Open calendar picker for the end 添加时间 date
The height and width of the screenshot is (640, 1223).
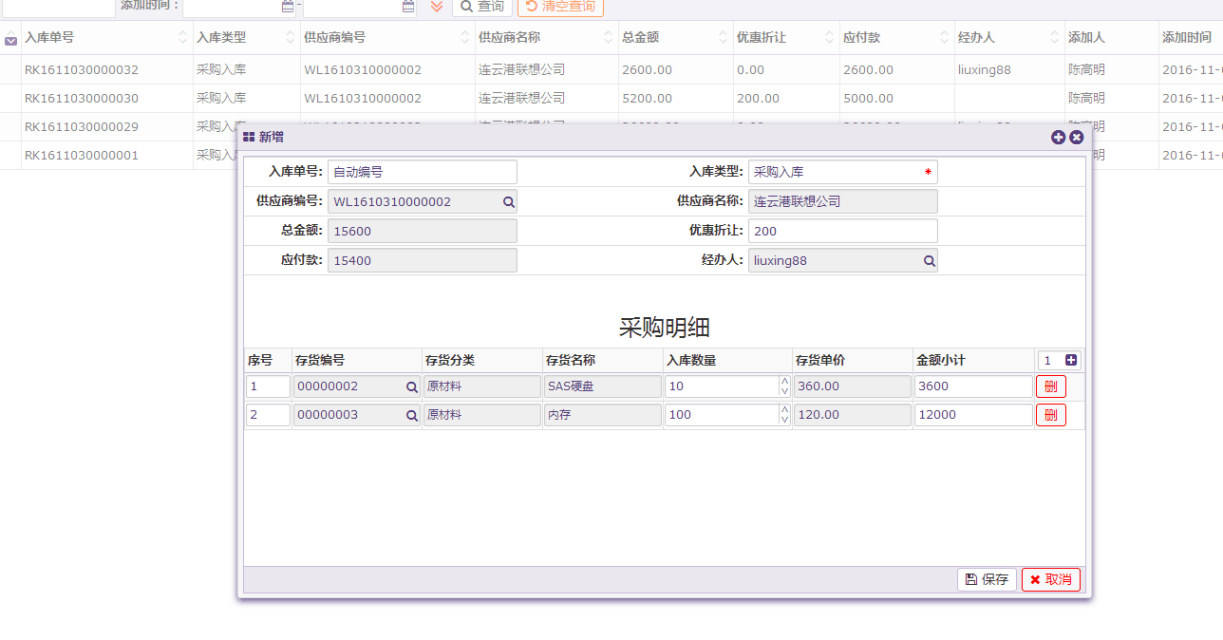(408, 6)
